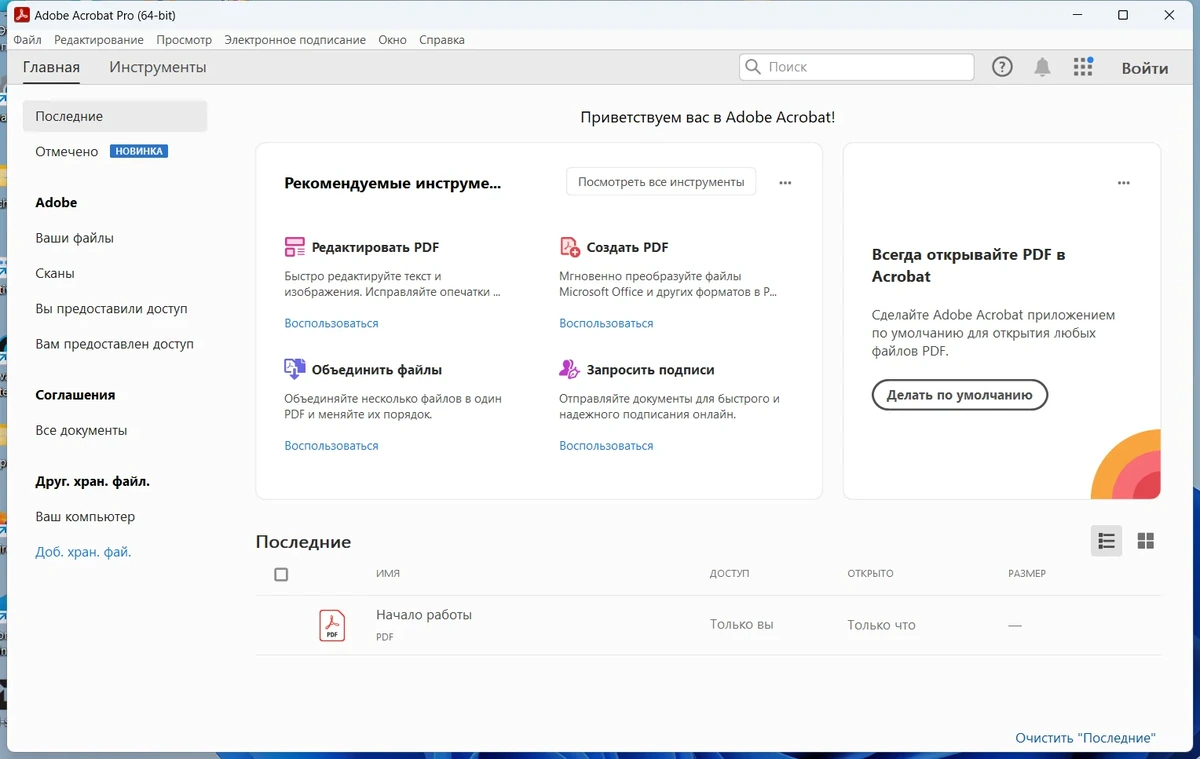Open the help question mark icon
1200x759 pixels.
pos(1002,67)
